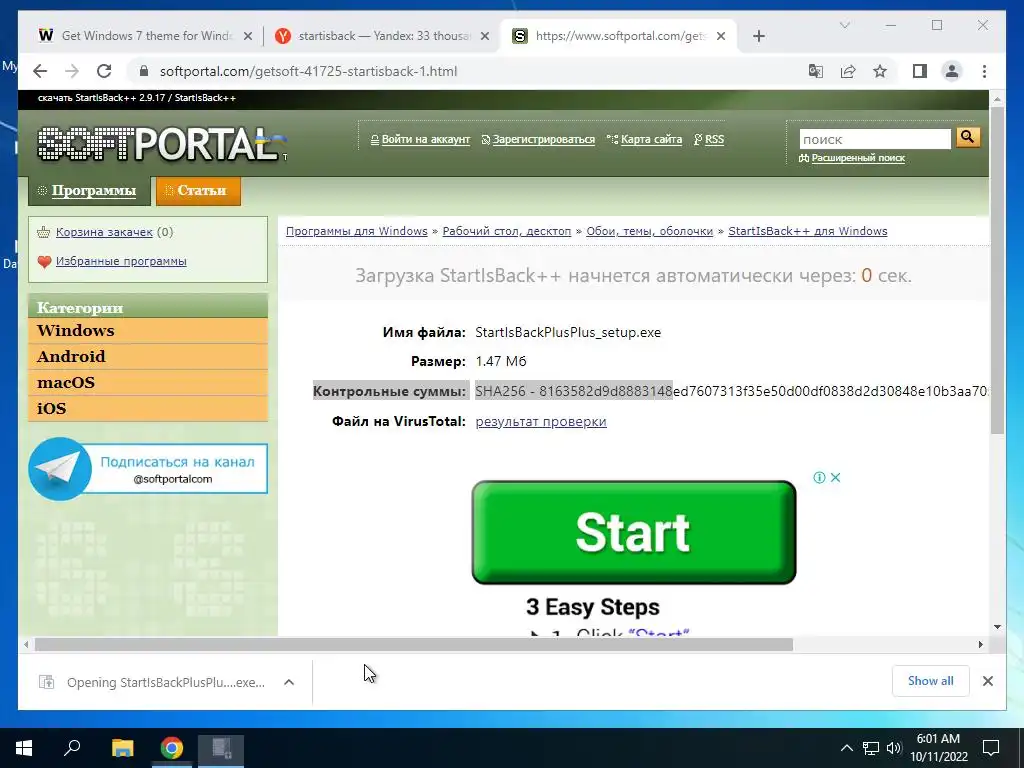The image size is (1024, 768).
Task: Close the Get Windows 7 theme tab
Action: click(x=248, y=36)
